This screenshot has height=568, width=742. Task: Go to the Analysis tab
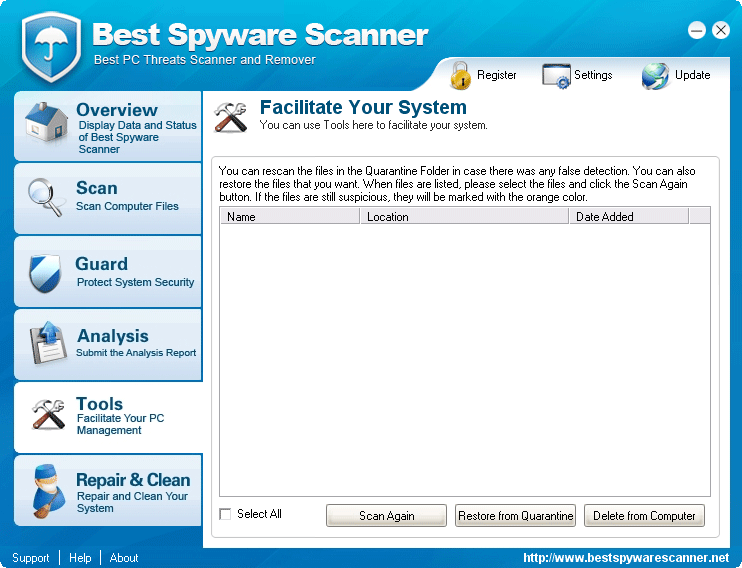(x=108, y=345)
